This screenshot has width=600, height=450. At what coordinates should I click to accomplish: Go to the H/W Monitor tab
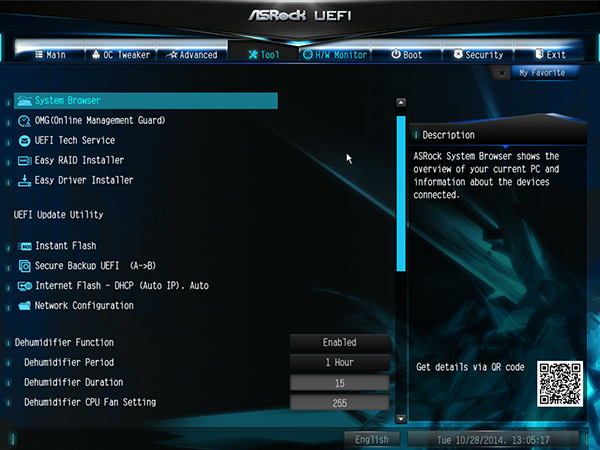335,54
